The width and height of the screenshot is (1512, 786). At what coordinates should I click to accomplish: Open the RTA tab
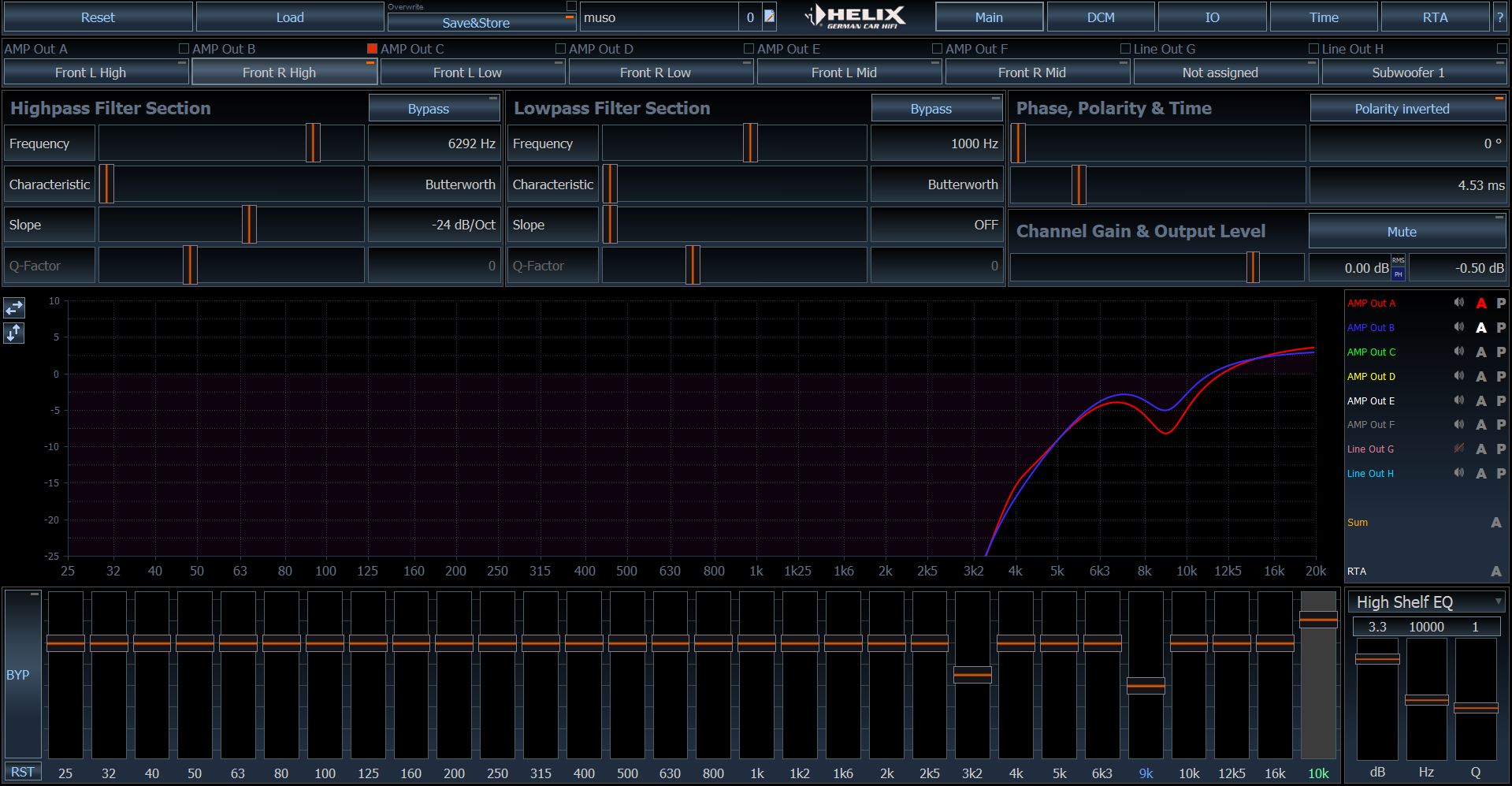[x=1435, y=17]
